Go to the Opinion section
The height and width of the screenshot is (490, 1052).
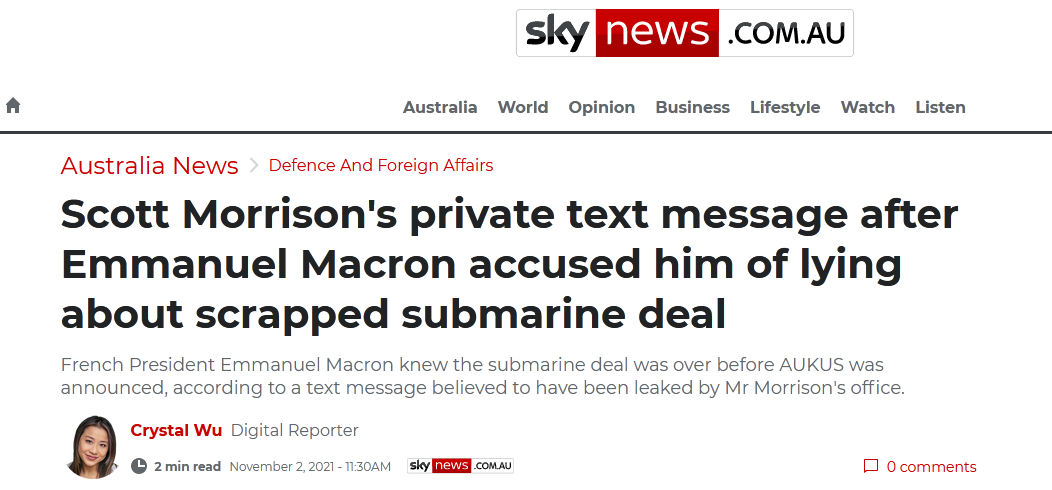pyautogui.click(x=602, y=107)
